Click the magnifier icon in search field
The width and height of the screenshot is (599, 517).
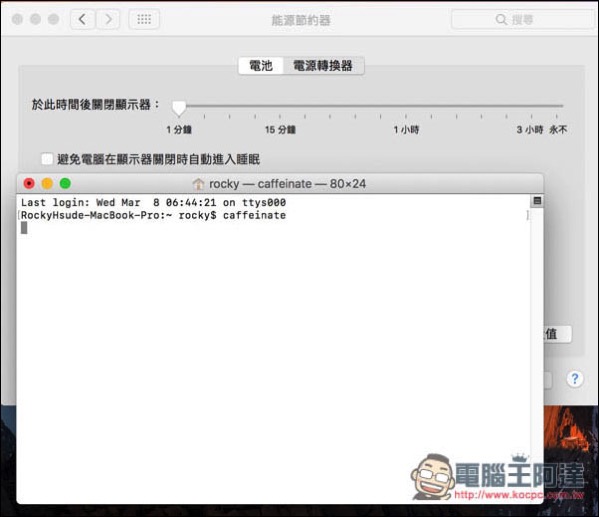501,19
